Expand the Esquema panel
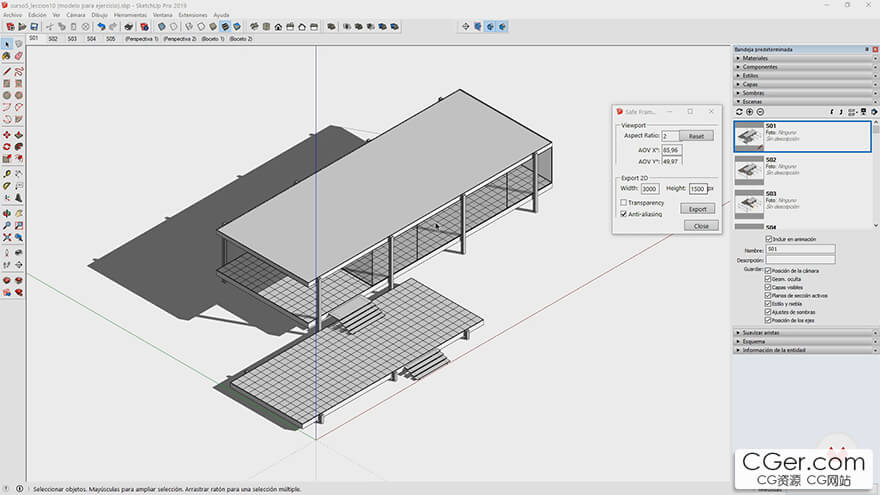Image resolution: width=880 pixels, height=495 pixels. tap(805, 341)
